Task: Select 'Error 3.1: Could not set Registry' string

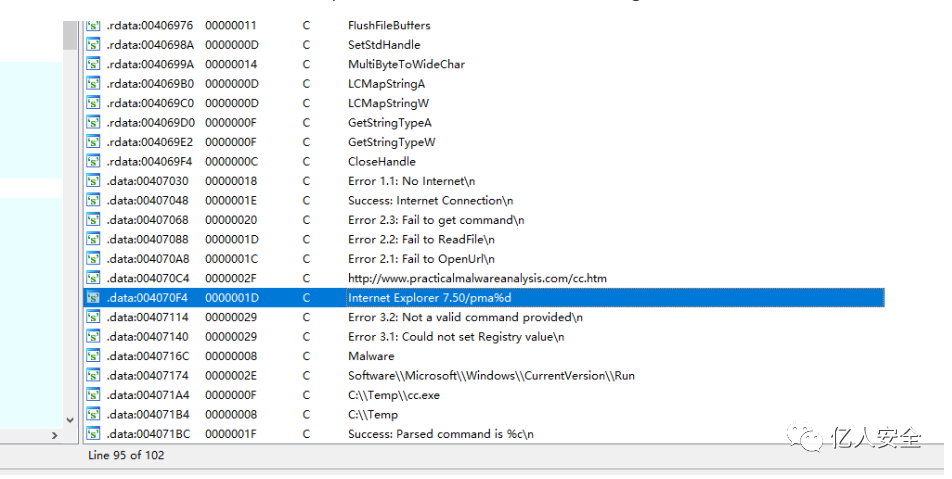Action: tap(456, 336)
